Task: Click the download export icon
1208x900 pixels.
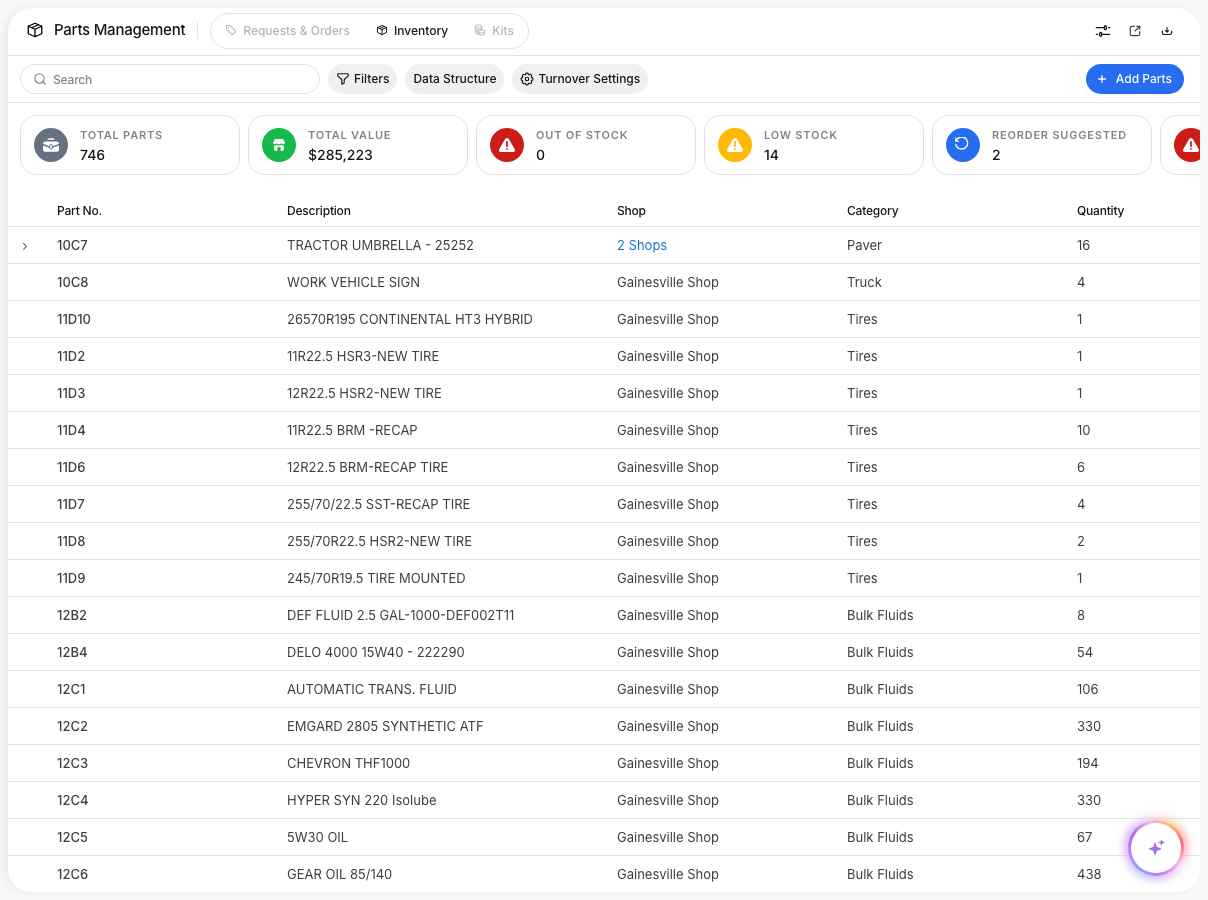Action: tap(1167, 31)
